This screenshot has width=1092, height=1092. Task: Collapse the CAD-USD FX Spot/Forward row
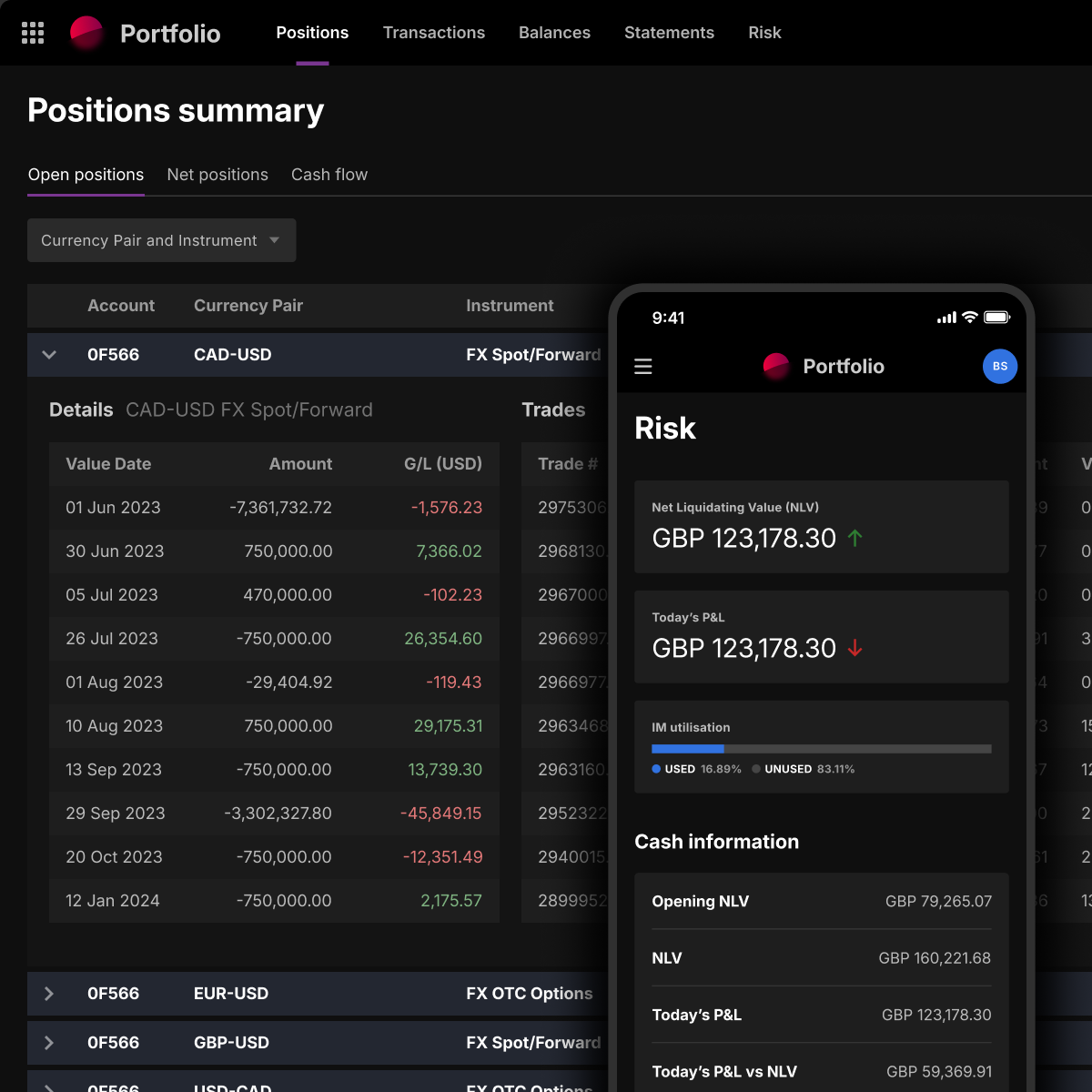49,355
